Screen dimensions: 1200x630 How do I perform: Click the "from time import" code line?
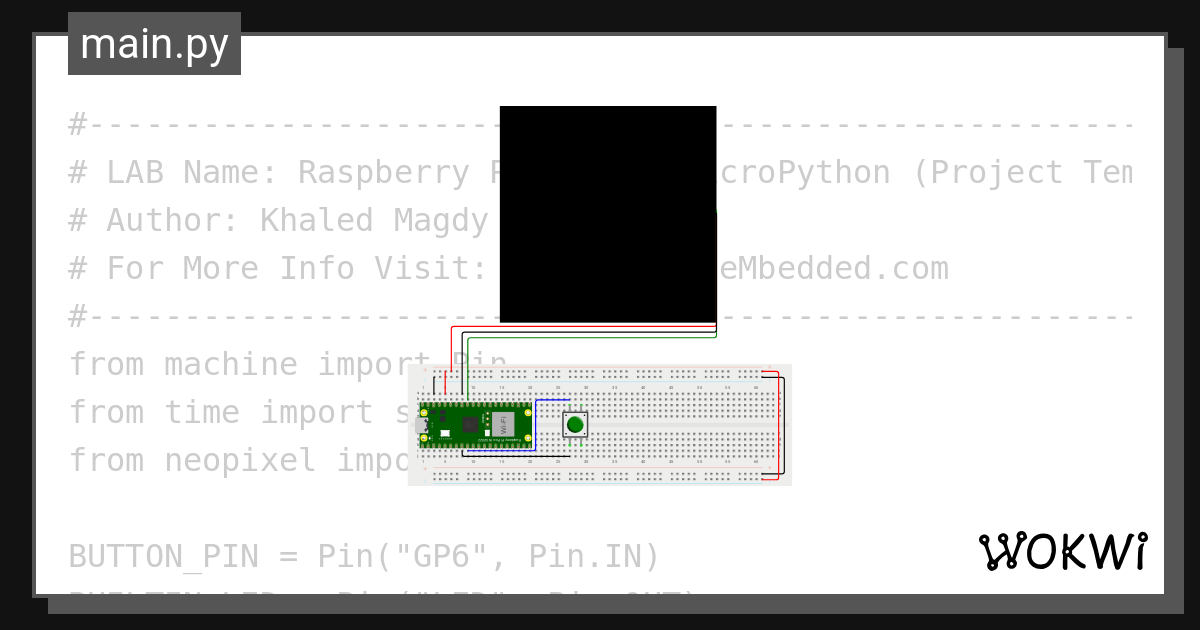[x=240, y=412]
